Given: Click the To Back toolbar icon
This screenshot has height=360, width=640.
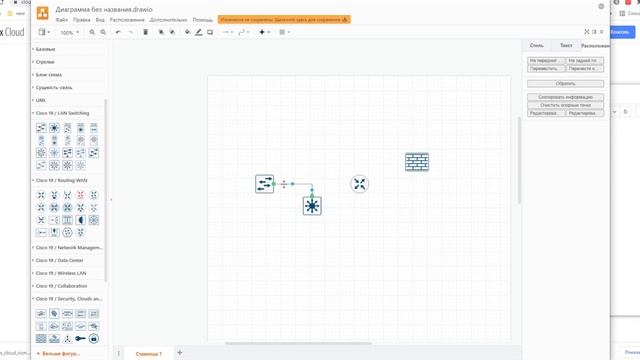Looking at the screenshot, I should 172,32.
